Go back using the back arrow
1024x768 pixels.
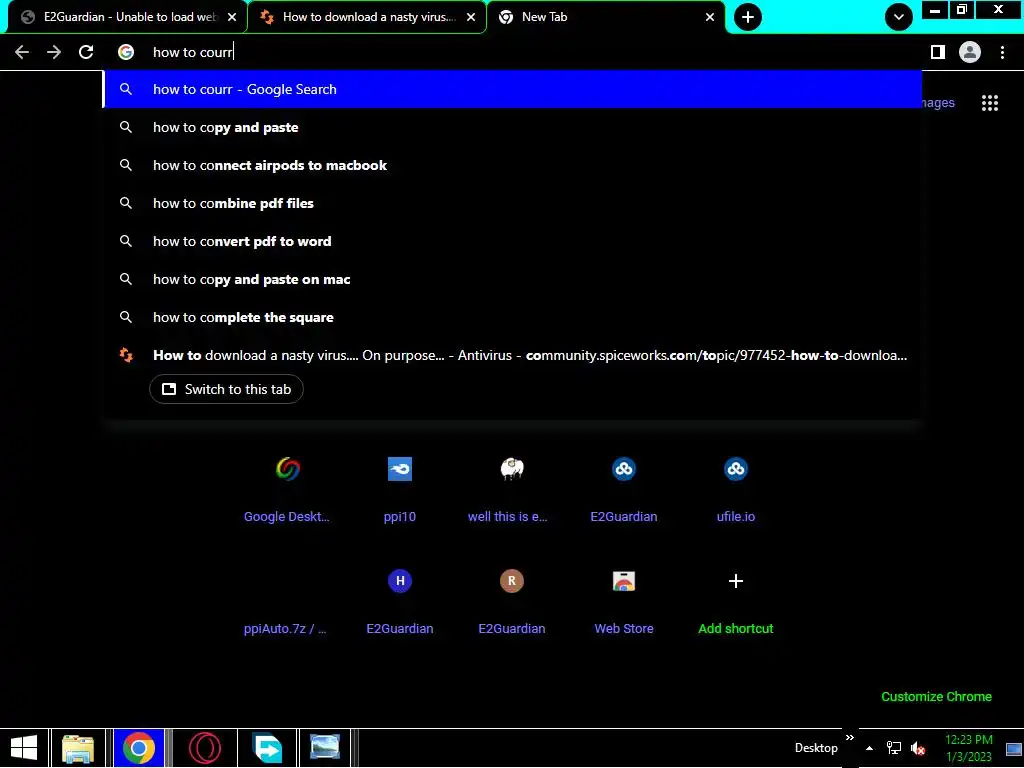(22, 52)
